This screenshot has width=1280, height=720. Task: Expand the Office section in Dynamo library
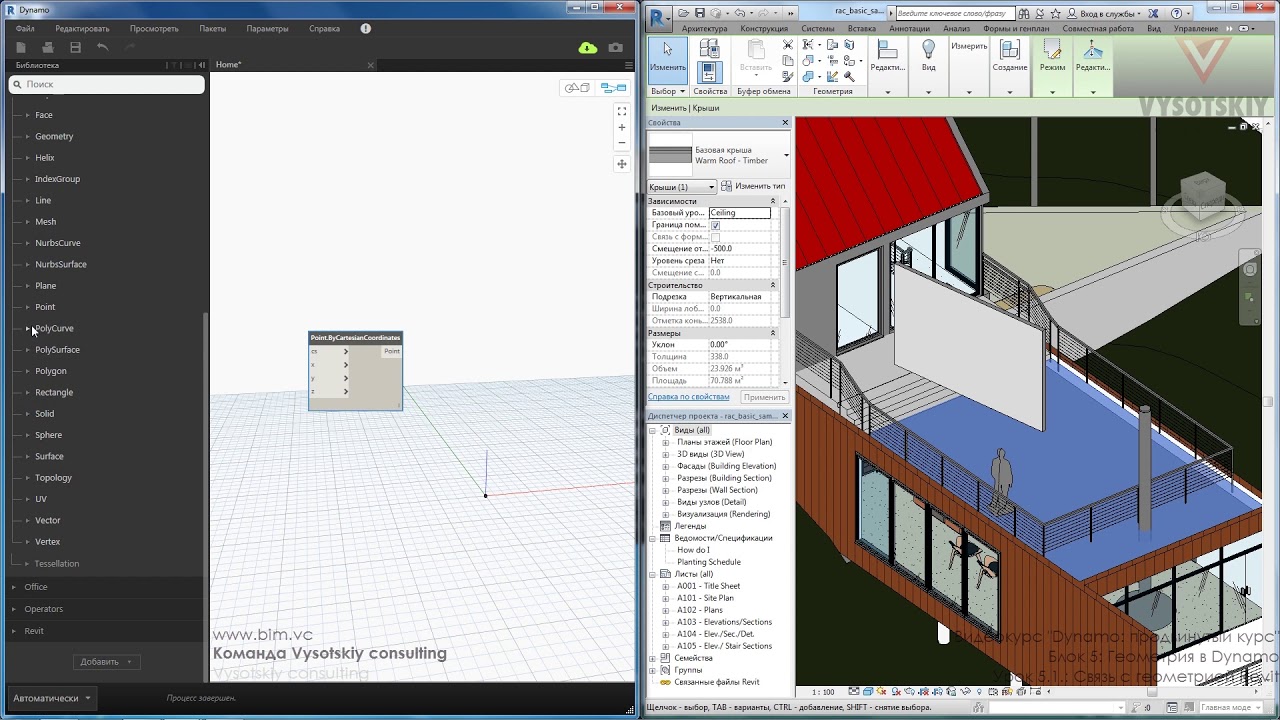(14, 587)
